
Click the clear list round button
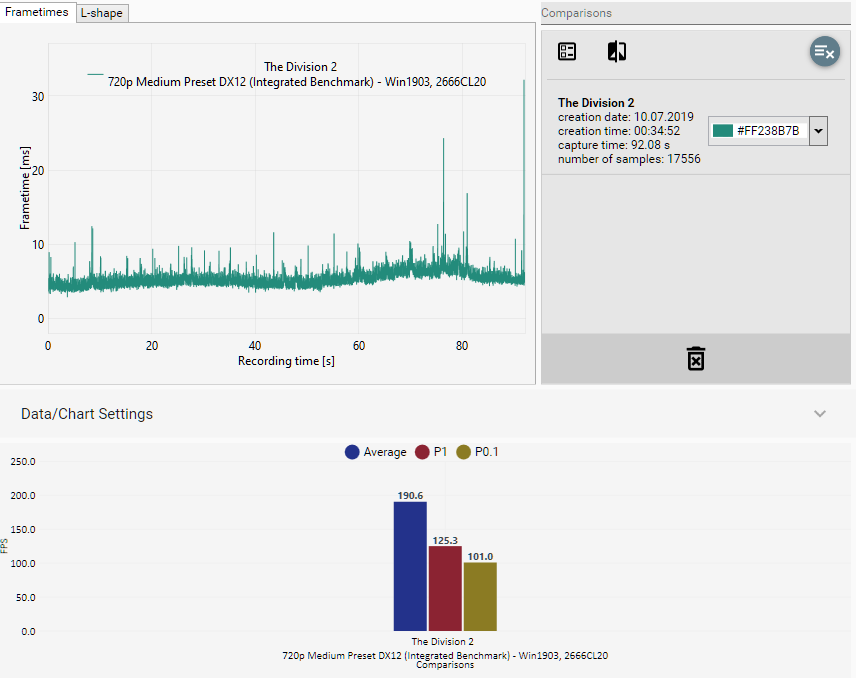tap(824, 52)
